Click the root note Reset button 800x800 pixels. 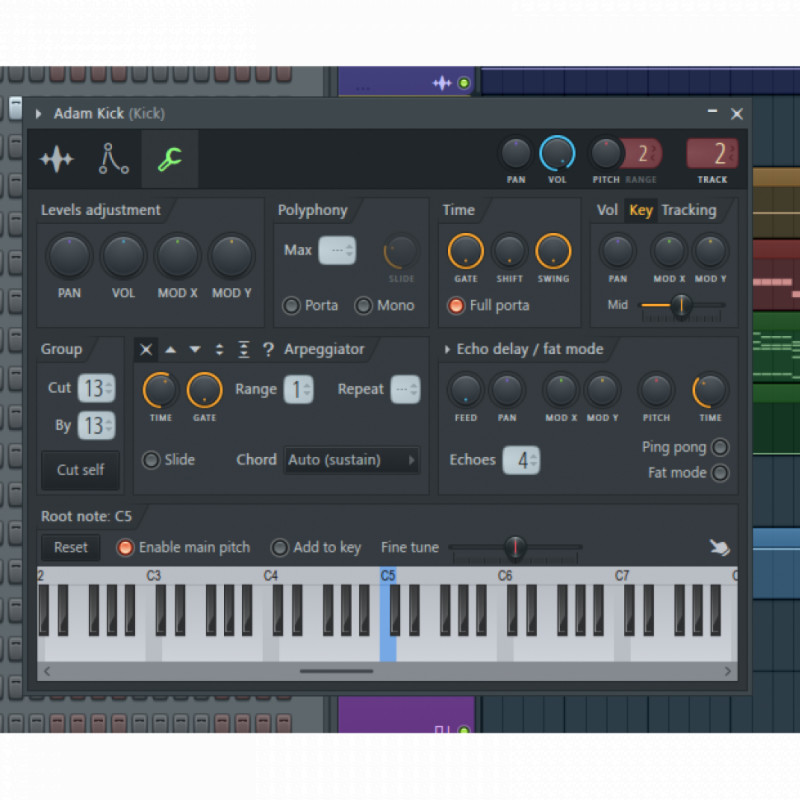click(71, 547)
